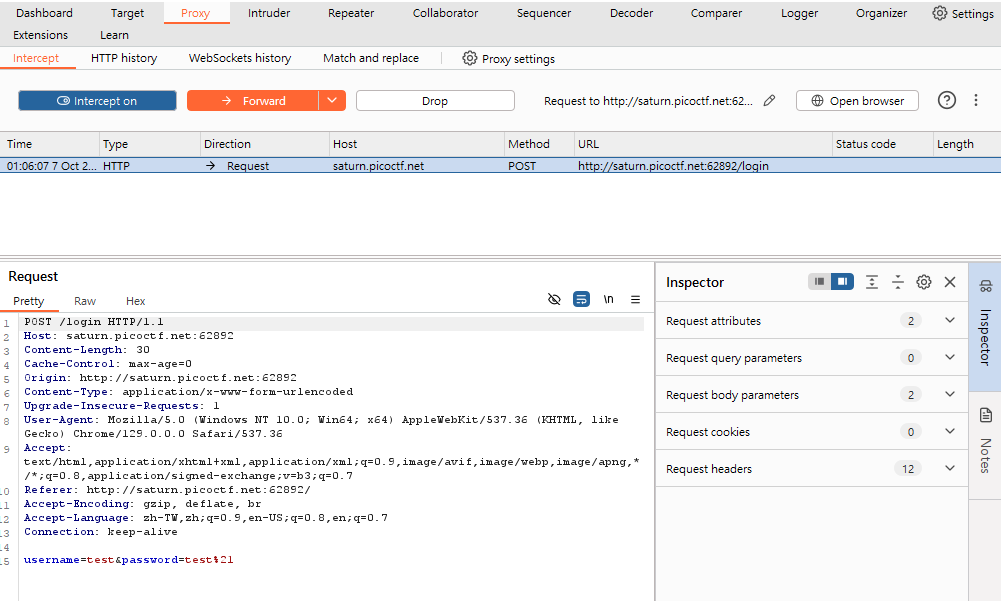
Task: Open Inspector settings gear
Action: 924,282
